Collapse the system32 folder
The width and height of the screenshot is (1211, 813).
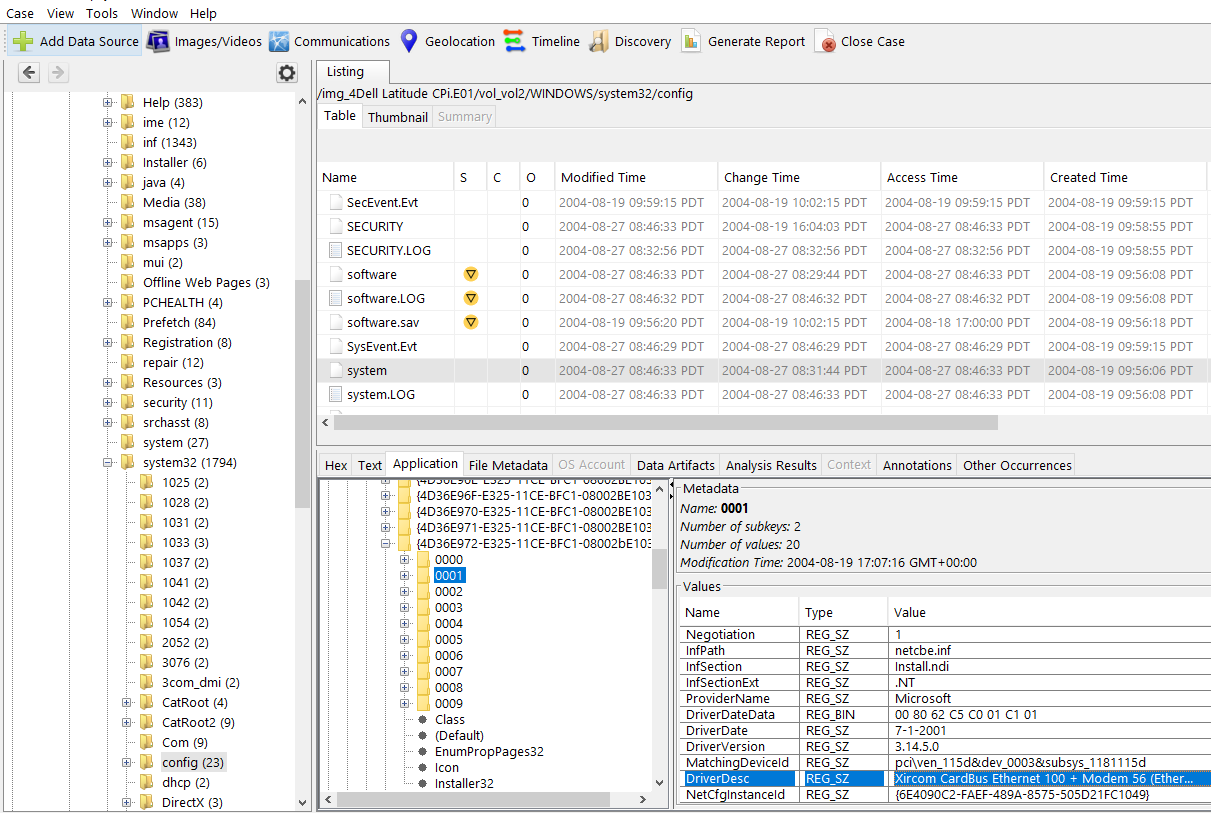pos(108,462)
